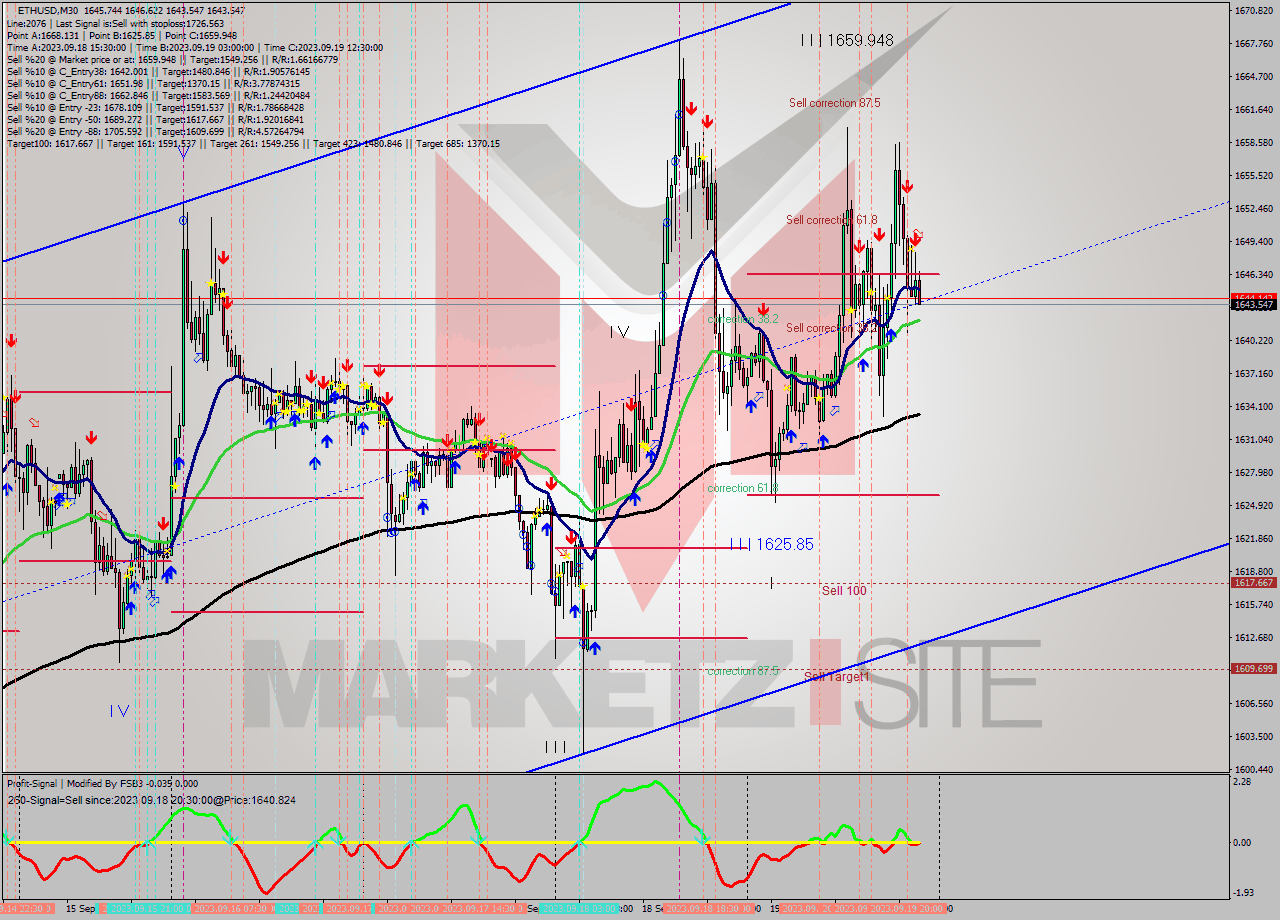Select the Sell %20 @ Entry -50 line
This screenshot has width=1280, height=920.
point(155,119)
